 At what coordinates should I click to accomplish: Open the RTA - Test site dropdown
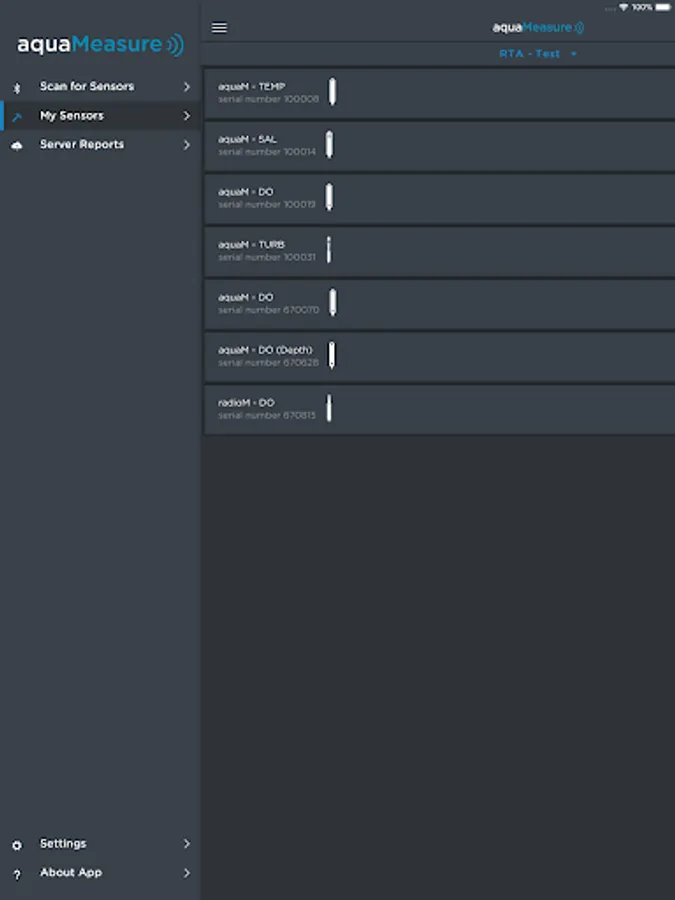[x=538, y=54]
